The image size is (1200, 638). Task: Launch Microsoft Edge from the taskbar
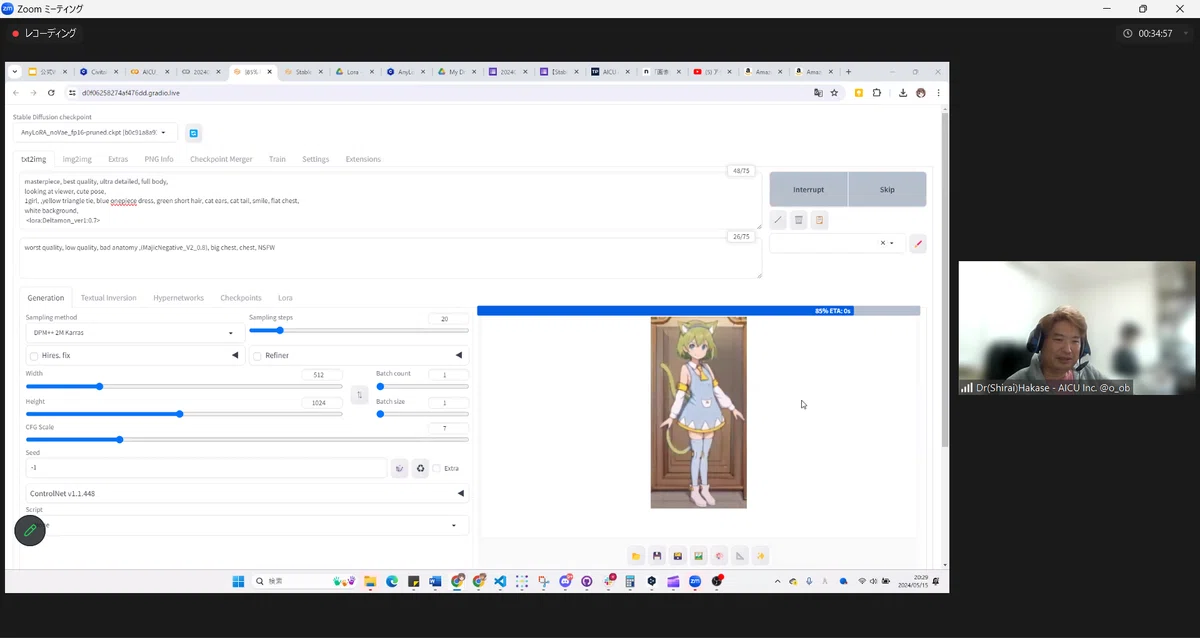(x=392, y=581)
